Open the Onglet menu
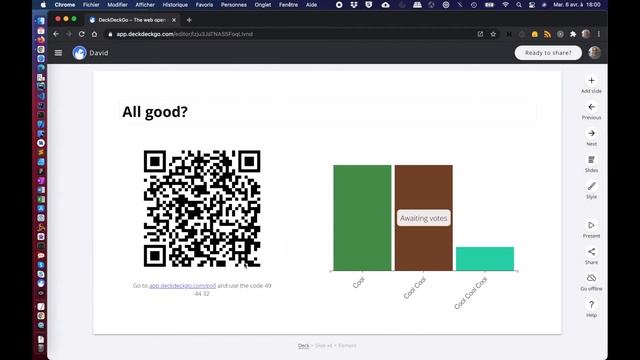The height and width of the screenshot is (360, 640). pos(262,5)
